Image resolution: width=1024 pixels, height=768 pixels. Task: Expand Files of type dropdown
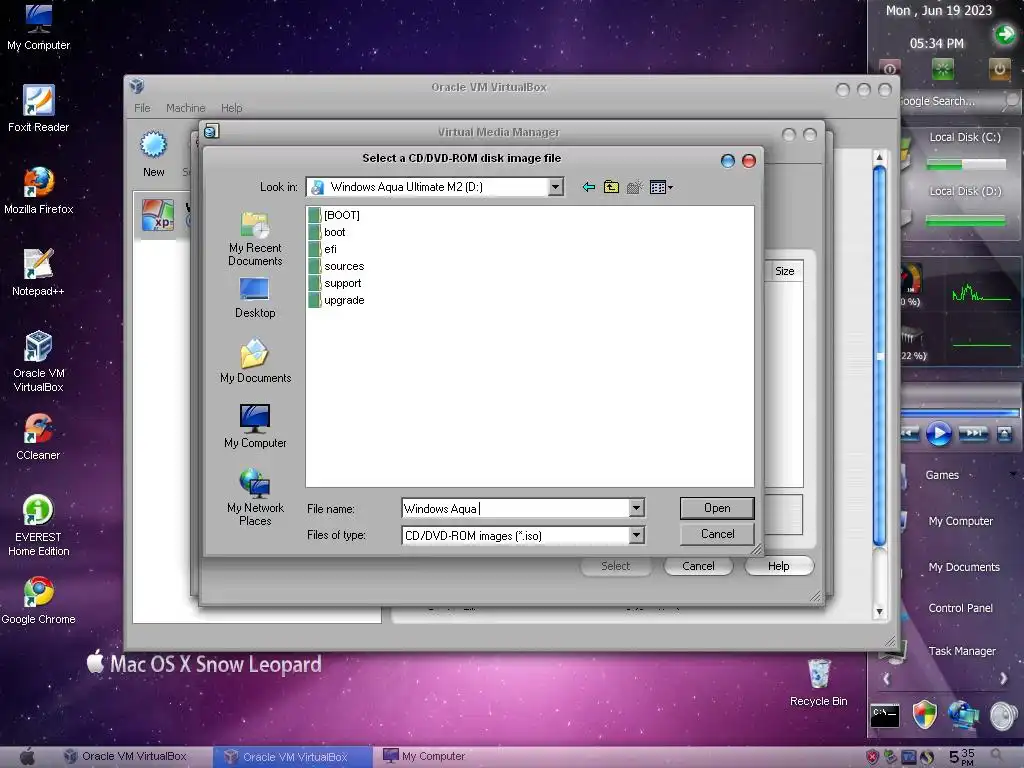(x=637, y=536)
